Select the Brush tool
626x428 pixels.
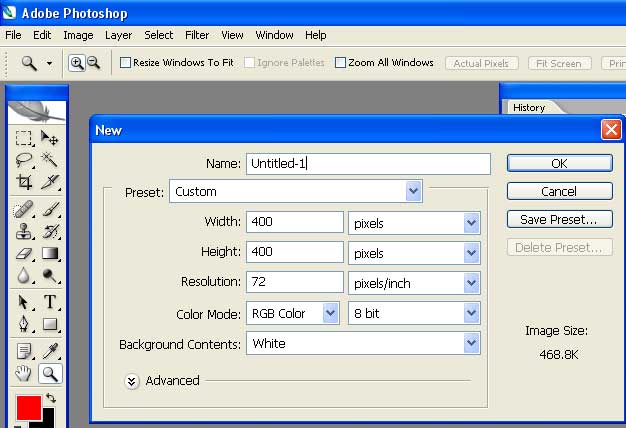coord(50,209)
